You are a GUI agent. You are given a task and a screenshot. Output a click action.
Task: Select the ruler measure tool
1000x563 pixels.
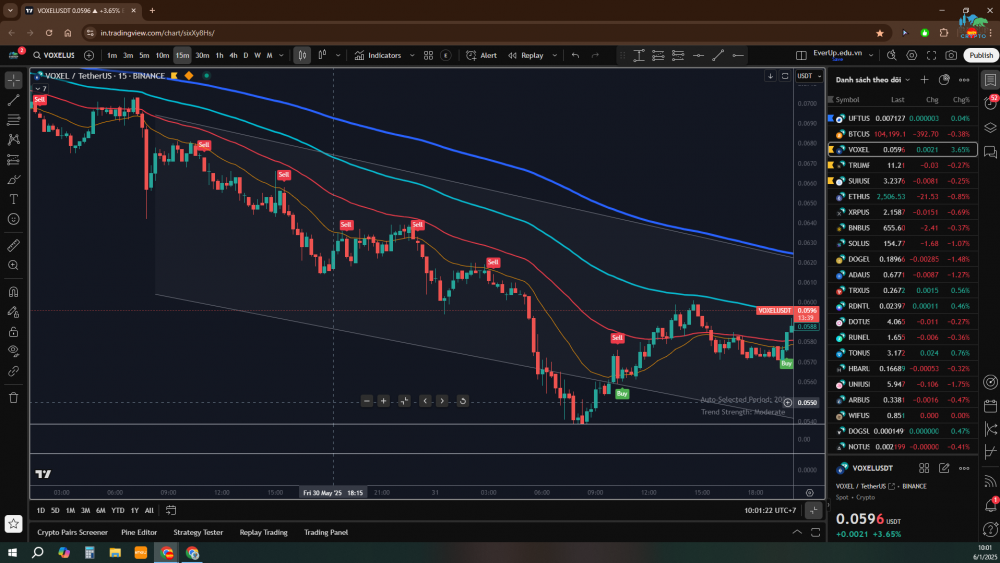point(13,245)
